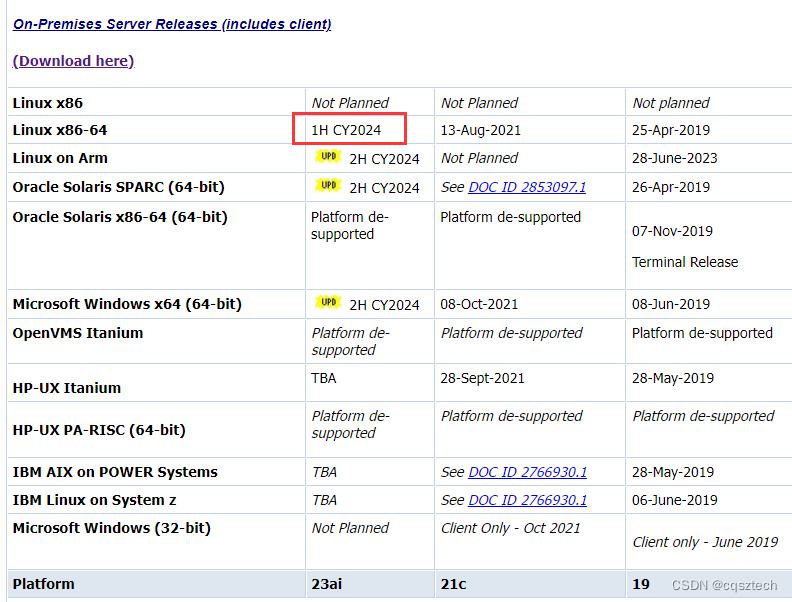Click the '25-Apr-2019' cell

click(x=671, y=130)
